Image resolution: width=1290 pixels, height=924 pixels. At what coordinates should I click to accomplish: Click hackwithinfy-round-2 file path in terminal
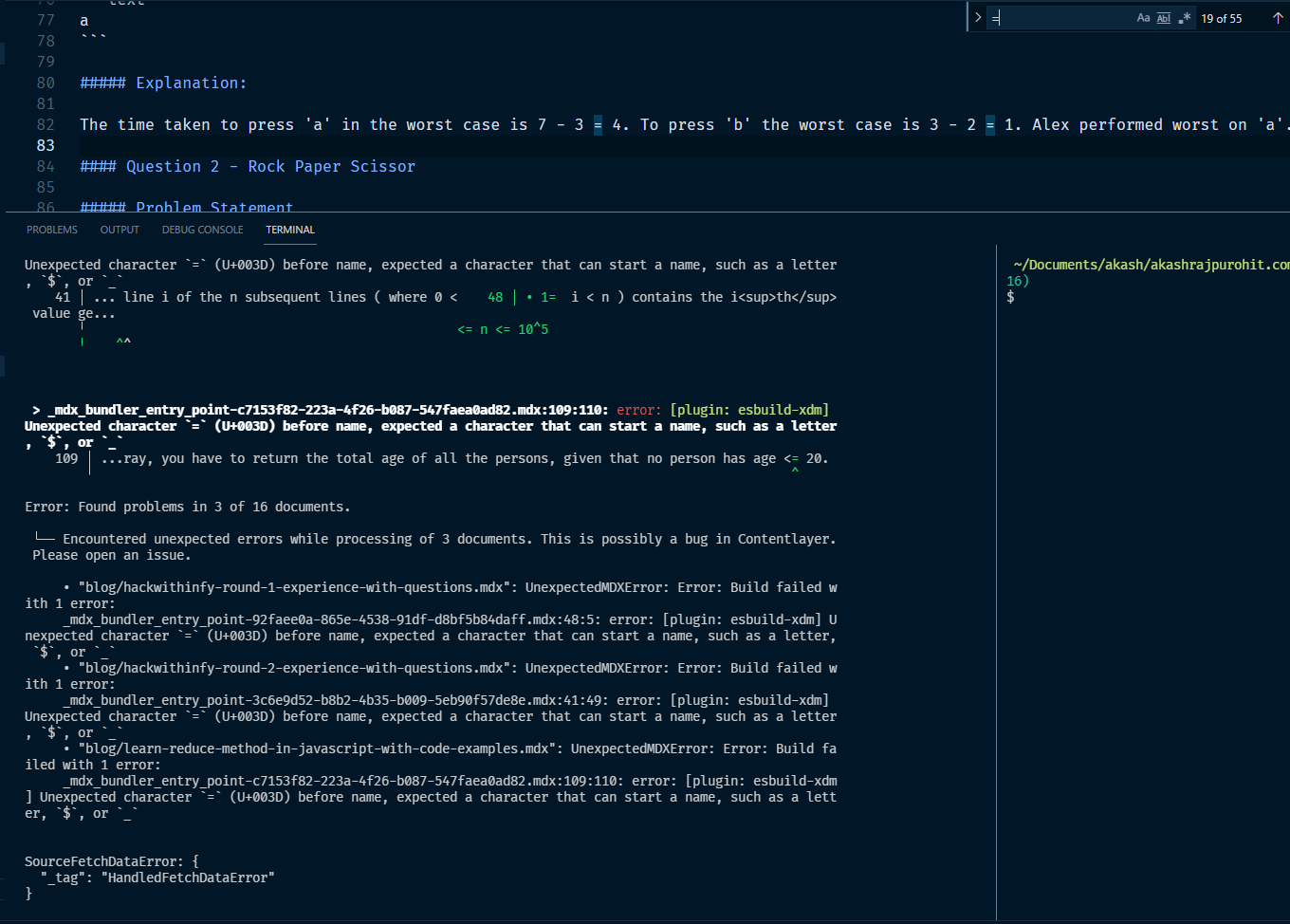[x=294, y=668]
